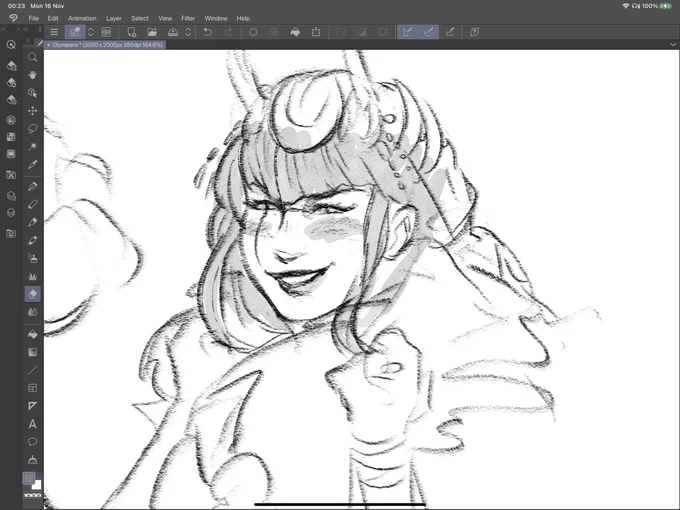Viewport: 680px width, 510px height.
Task: Toggle Snap to Special Ruler
Action: [428, 32]
